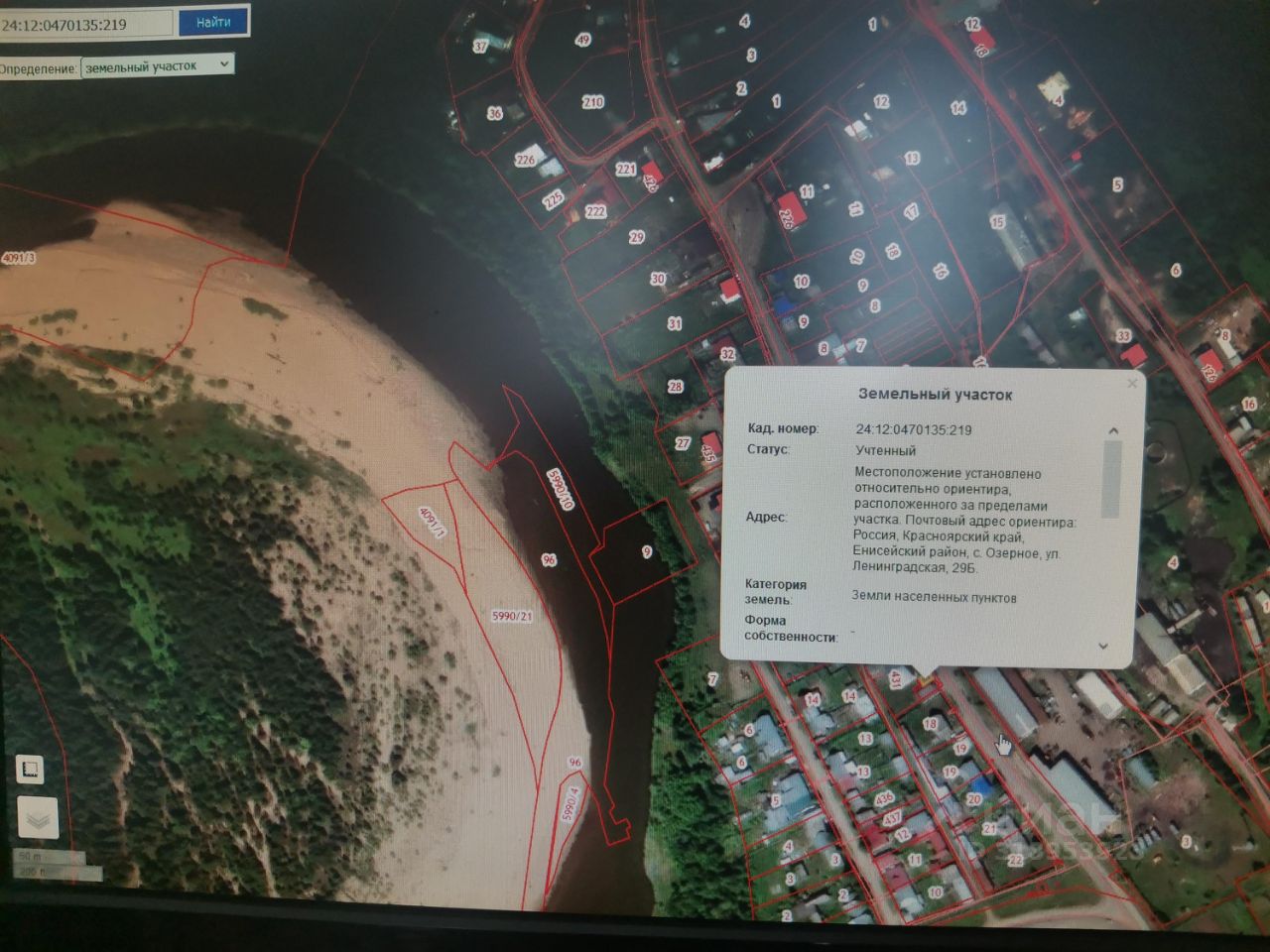Screen dimensions: 1270x952
Task: Select parcel labeled 210 on map
Action: click(x=592, y=102)
